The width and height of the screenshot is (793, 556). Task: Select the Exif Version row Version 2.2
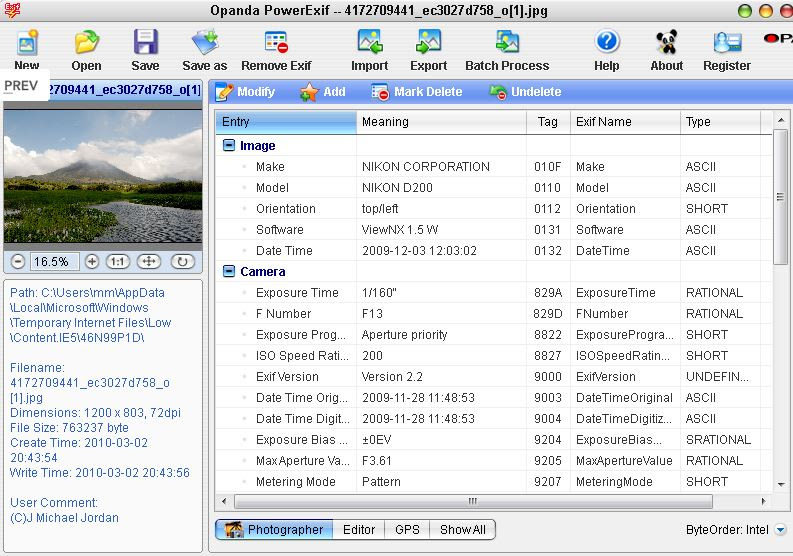pos(494,376)
